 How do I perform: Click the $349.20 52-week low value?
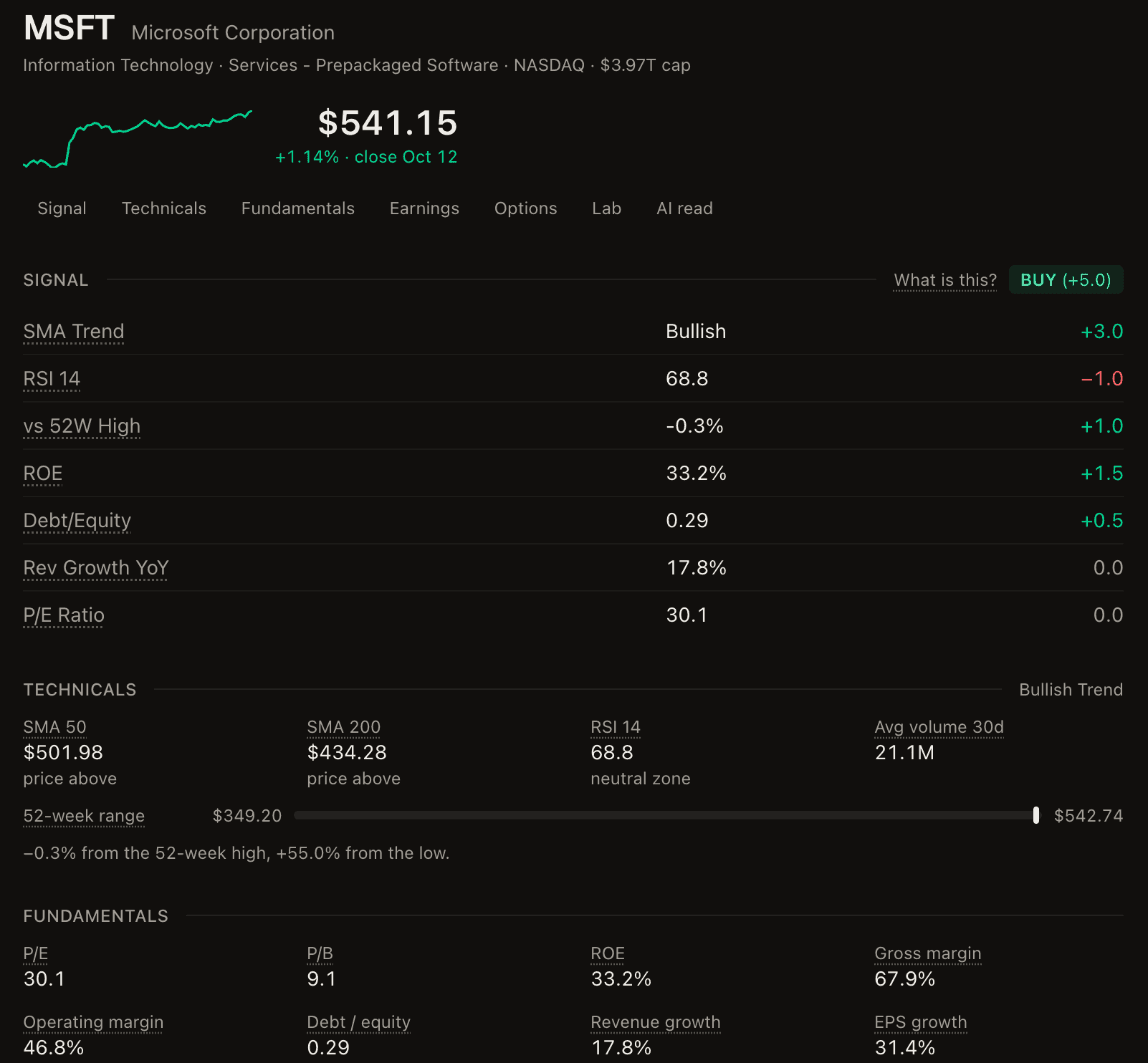pos(247,816)
